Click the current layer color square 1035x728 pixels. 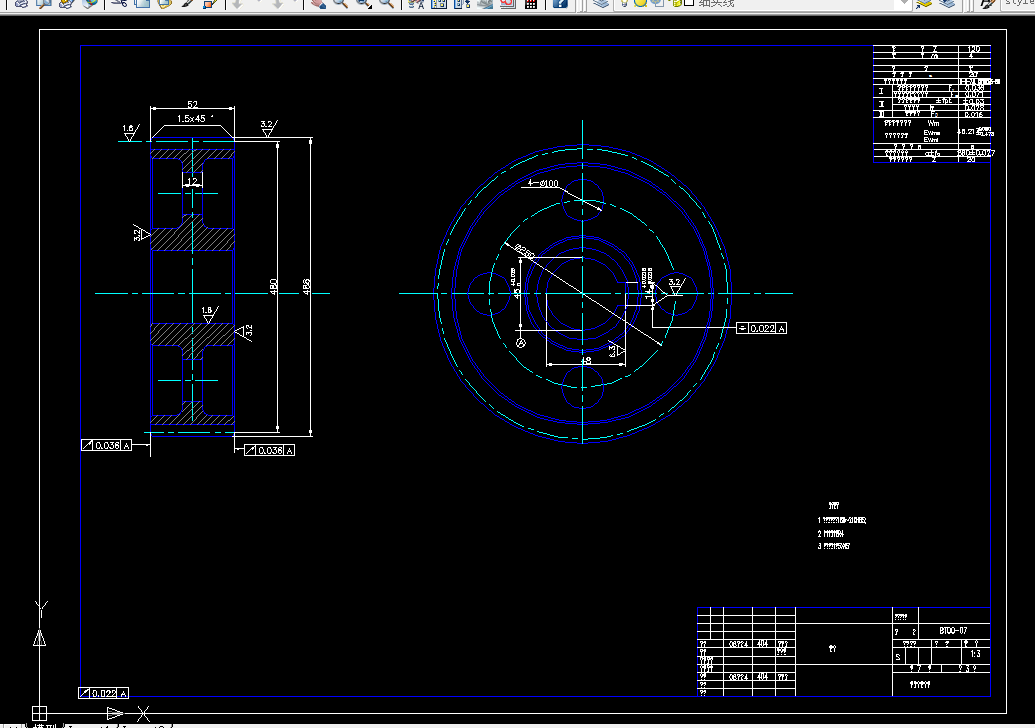point(689,3)
